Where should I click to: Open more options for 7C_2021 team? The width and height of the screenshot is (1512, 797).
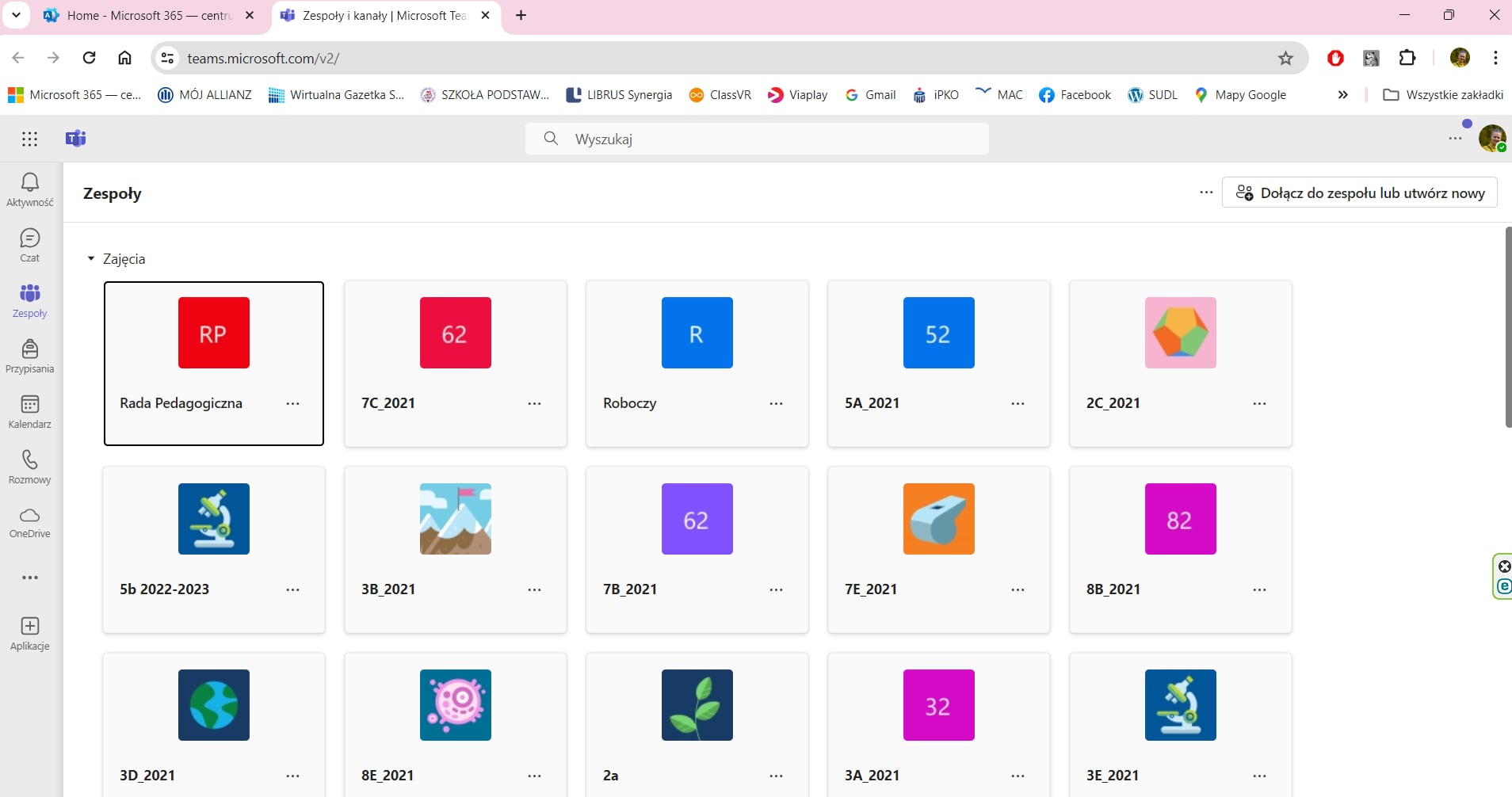tap(534, 403)
